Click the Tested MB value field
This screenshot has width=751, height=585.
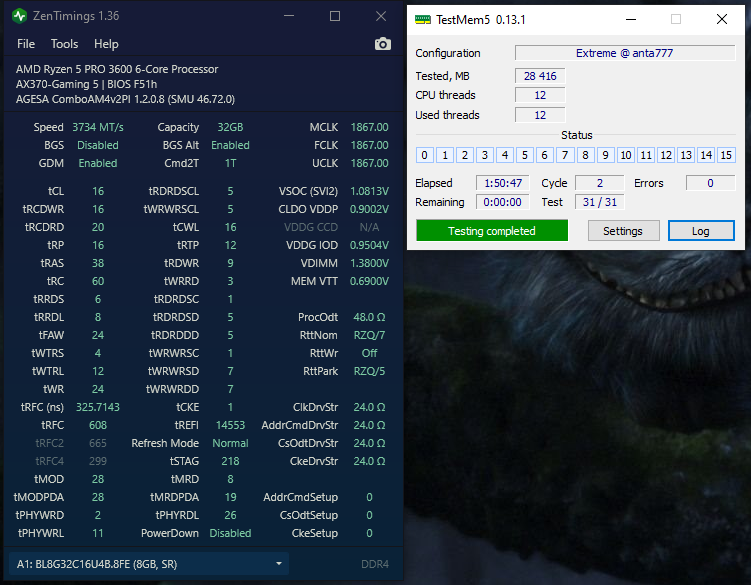pos(540,76)
